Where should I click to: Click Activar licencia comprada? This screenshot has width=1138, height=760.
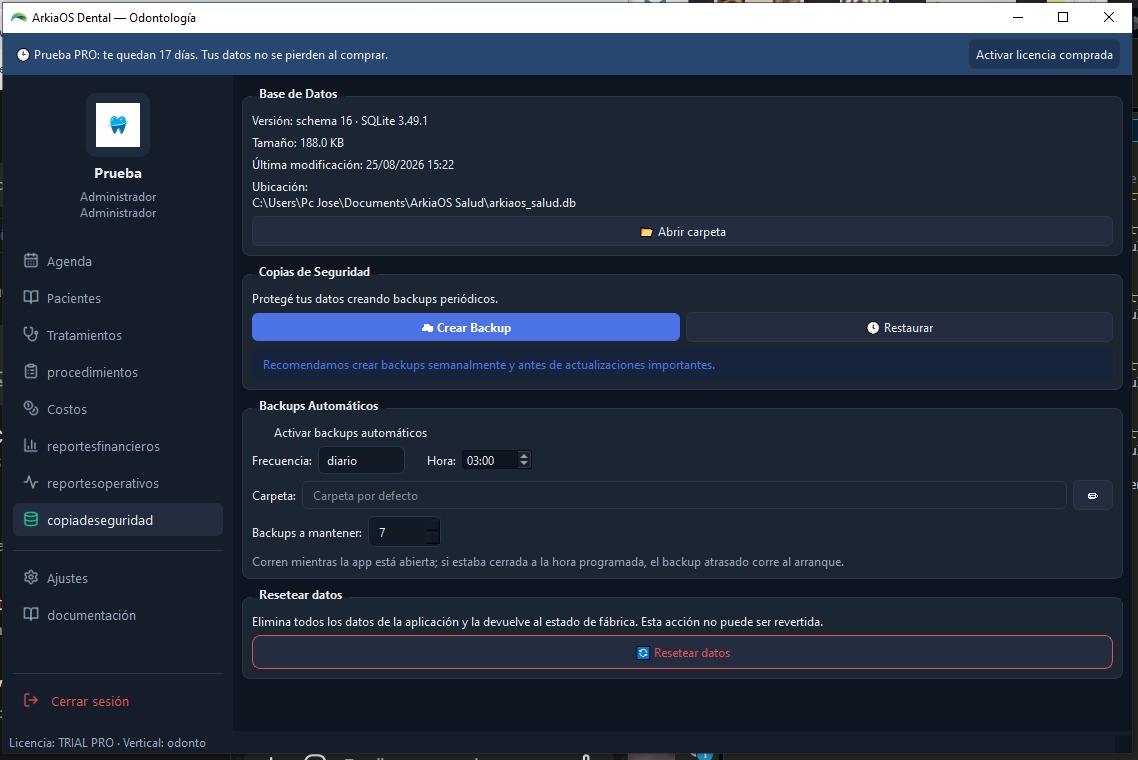(x=1044, y=54)
